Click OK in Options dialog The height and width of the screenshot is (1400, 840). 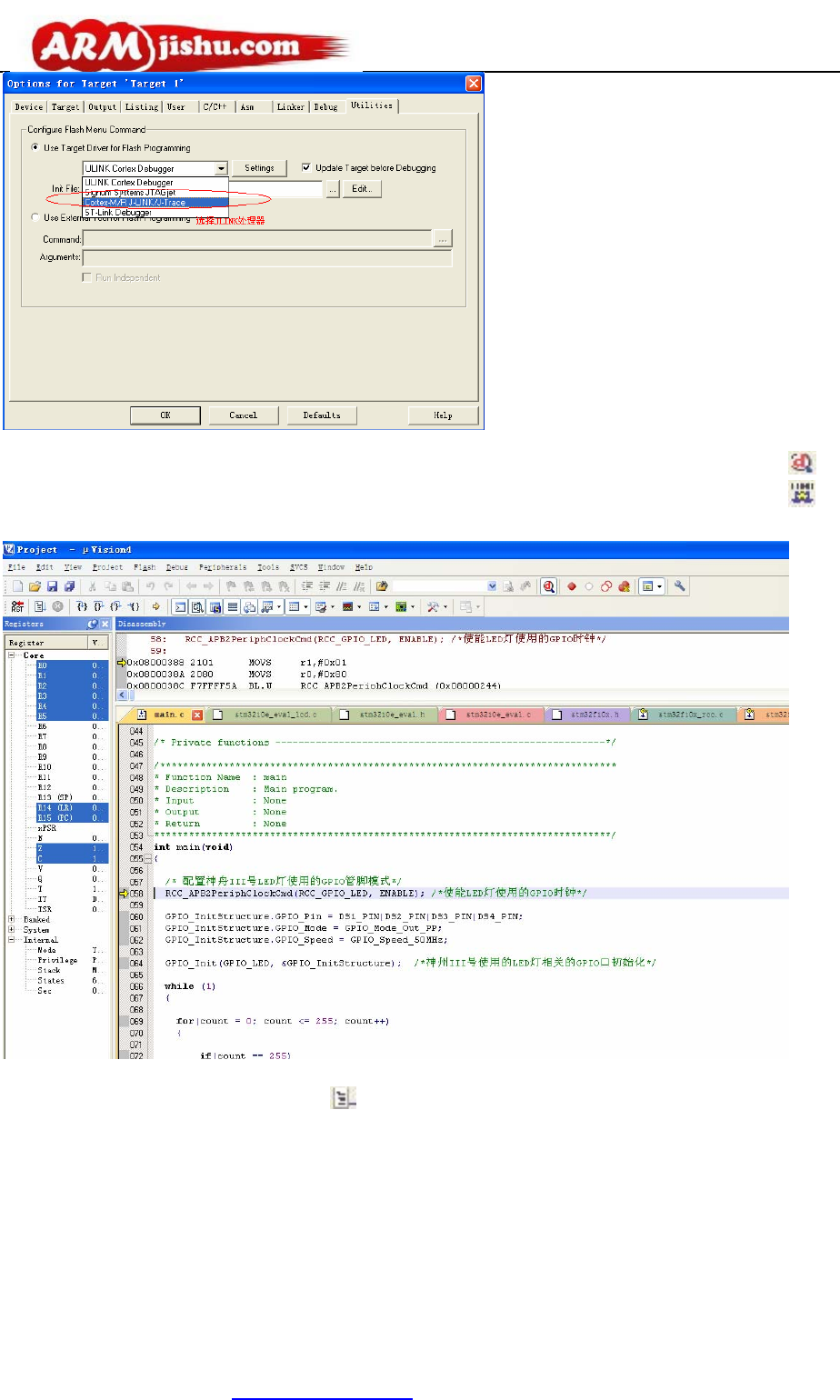pyautogui.click(x=165, y=415)
